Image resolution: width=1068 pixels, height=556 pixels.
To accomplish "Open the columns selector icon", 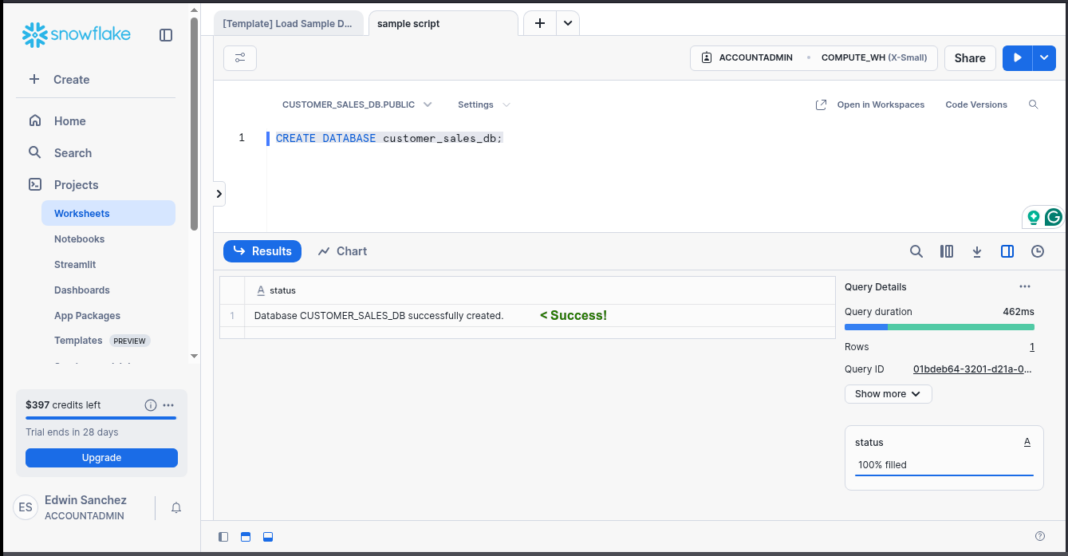I will click(946, 251).
